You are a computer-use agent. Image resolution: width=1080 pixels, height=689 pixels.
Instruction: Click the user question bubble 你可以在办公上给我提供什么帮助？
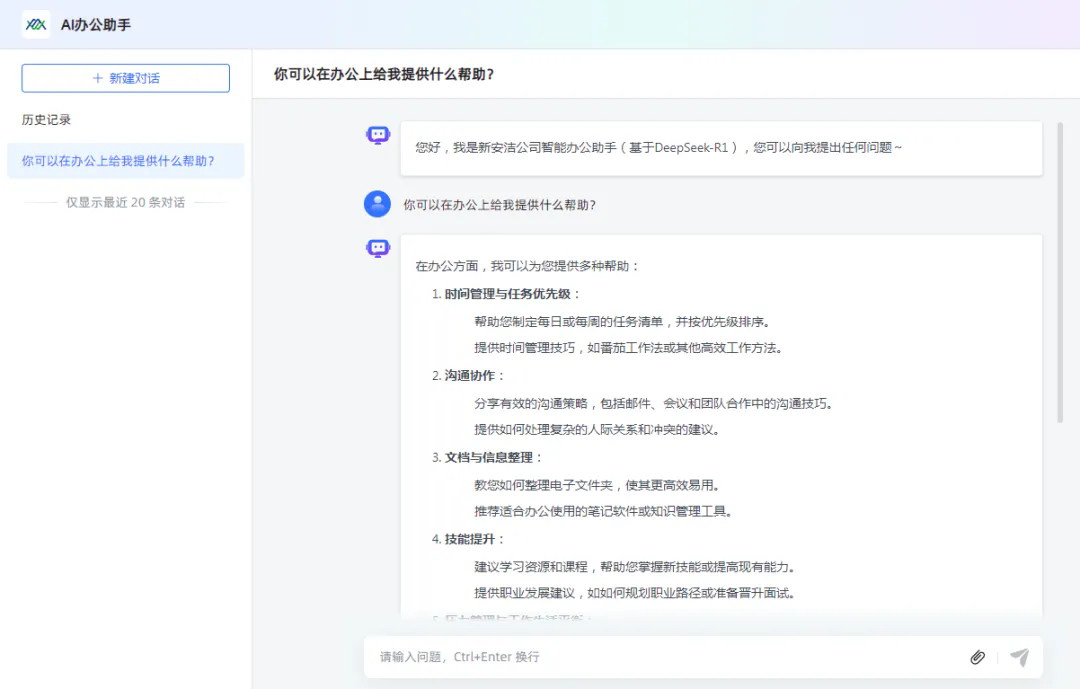tap(500, 204)
